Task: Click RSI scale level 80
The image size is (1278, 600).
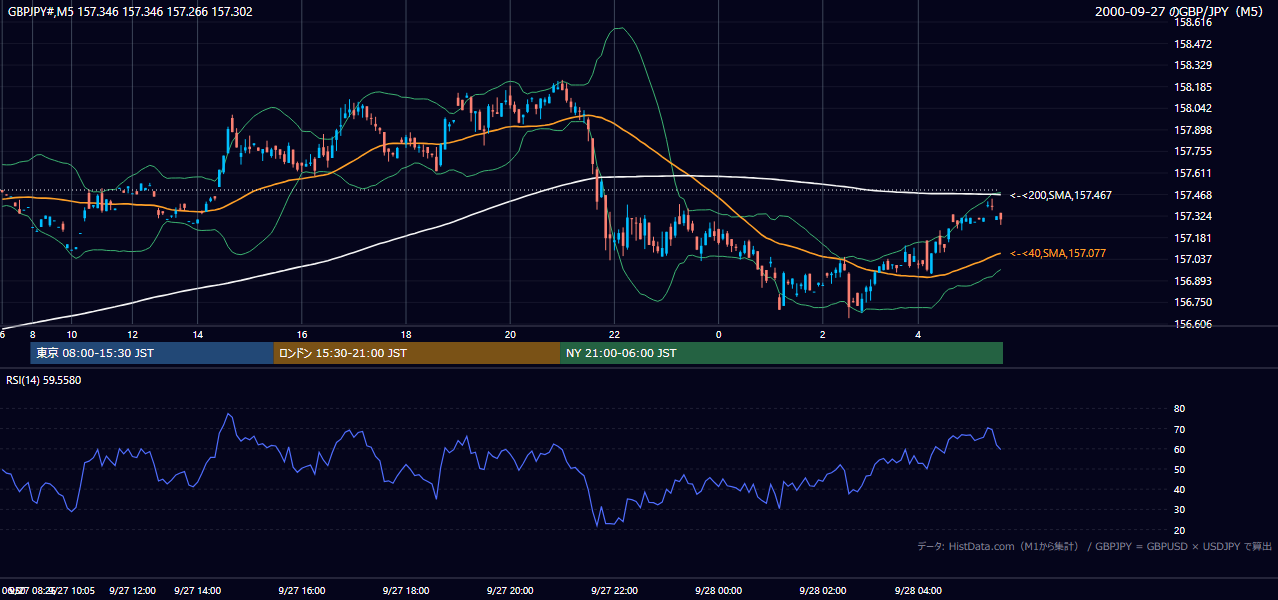Action: [1179, 409]
